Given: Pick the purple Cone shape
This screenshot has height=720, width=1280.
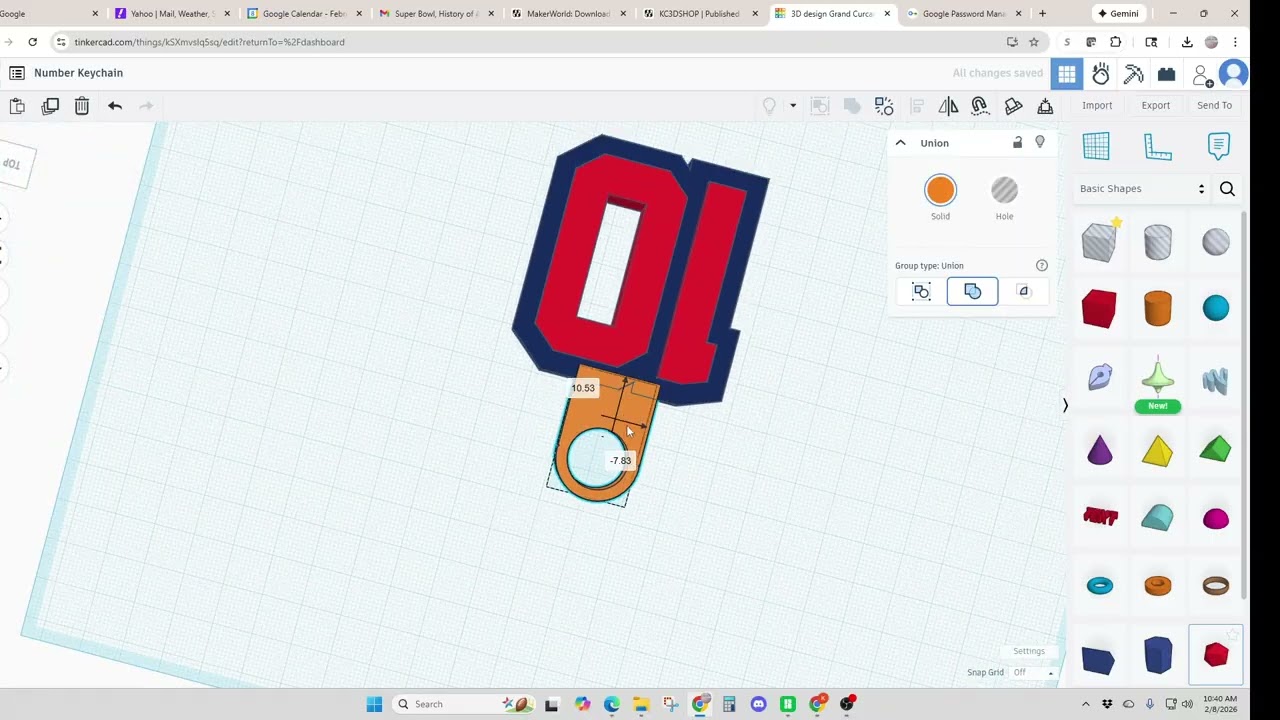Looking at the screenshot, I should 1099,450.
